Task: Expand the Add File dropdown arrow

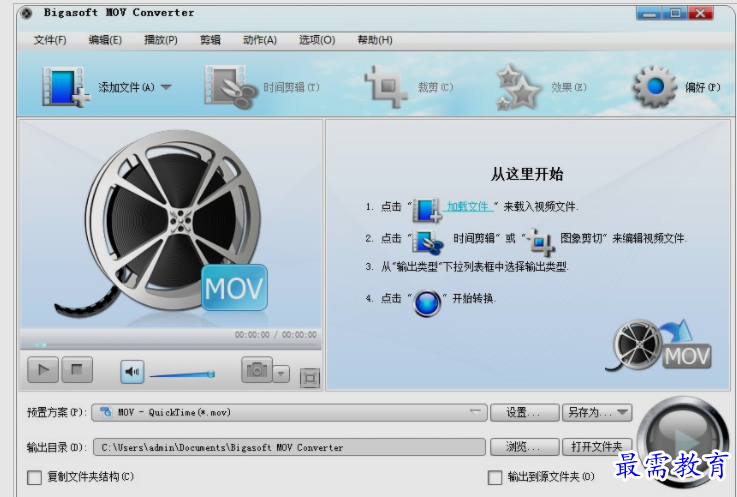Action: click(x=166, y=87)
